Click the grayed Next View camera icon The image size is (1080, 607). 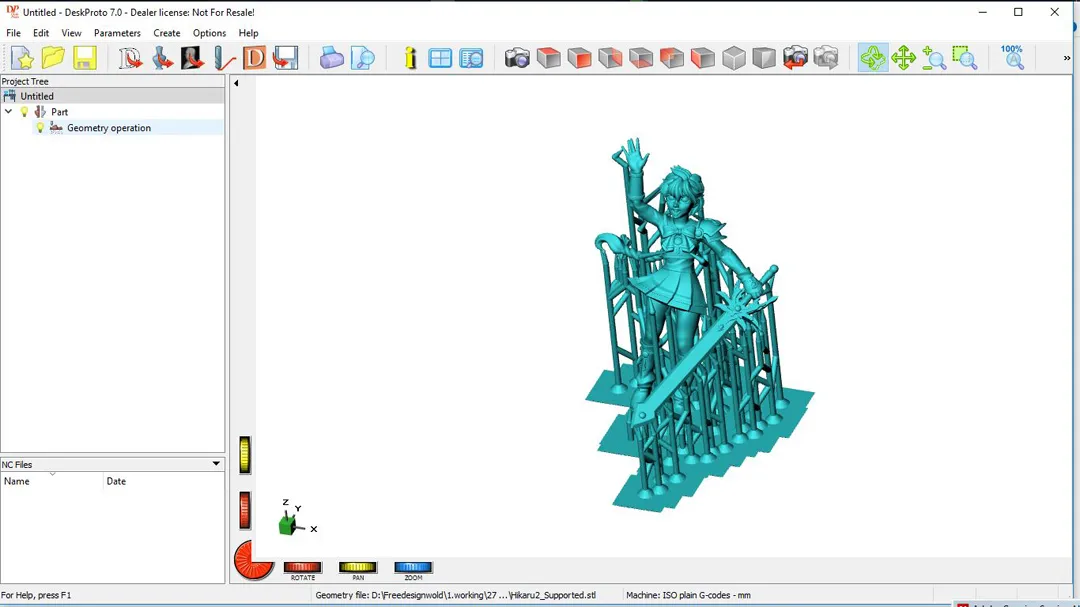click(x=826, y=58)
